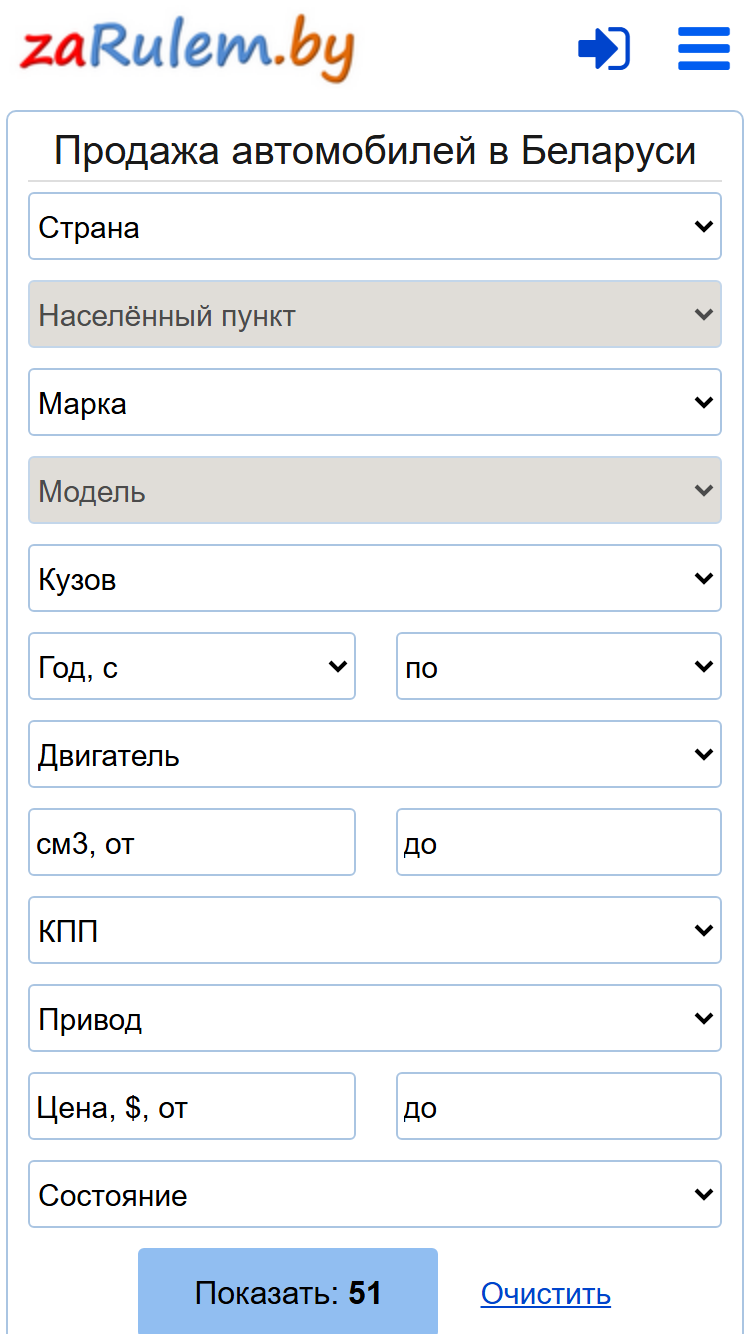Select starting year in Год, с dropdown
This screenshot has width=750, height=1334.
(x=192, y=666)
